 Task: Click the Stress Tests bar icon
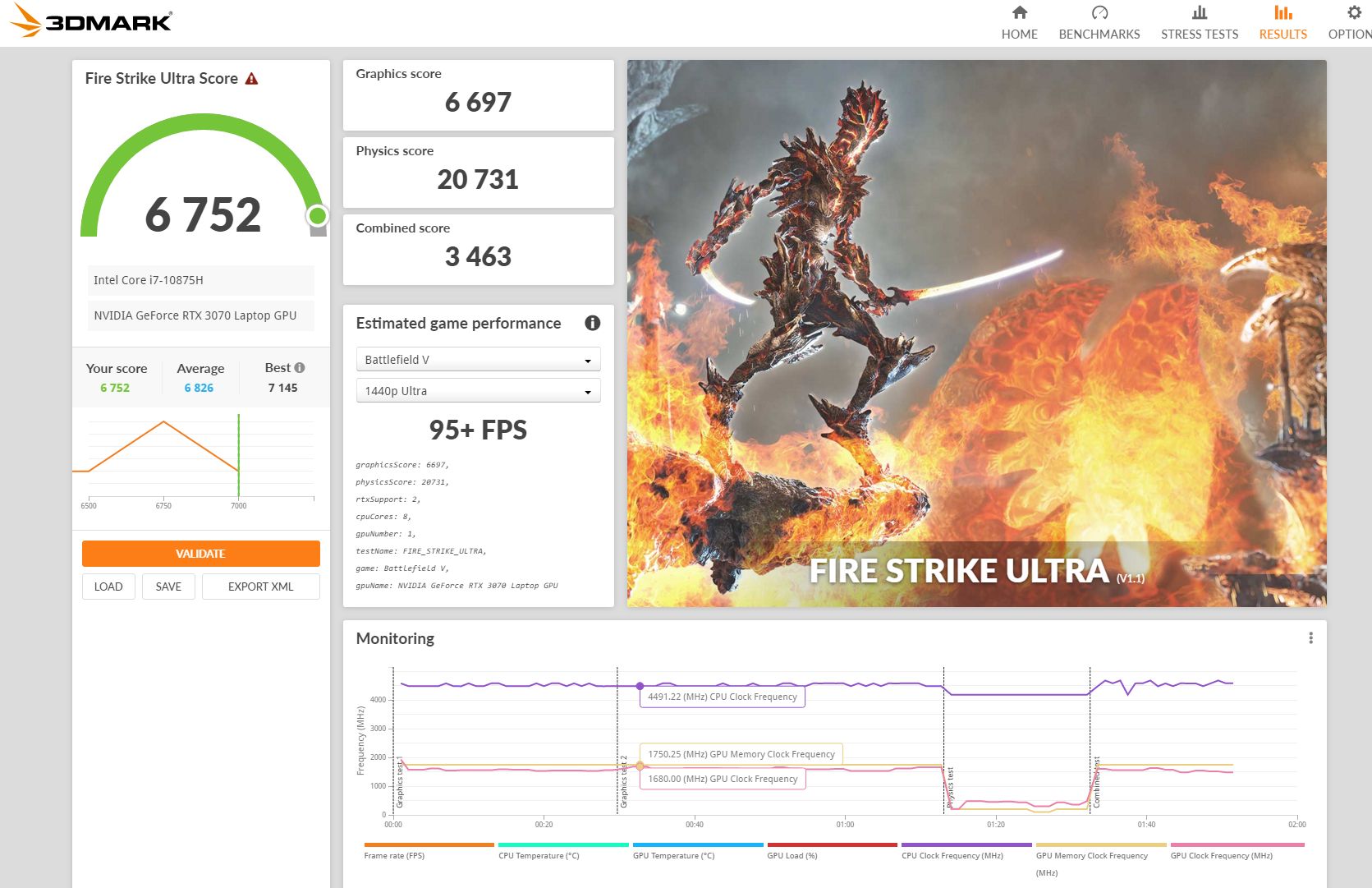[1200, 12]
